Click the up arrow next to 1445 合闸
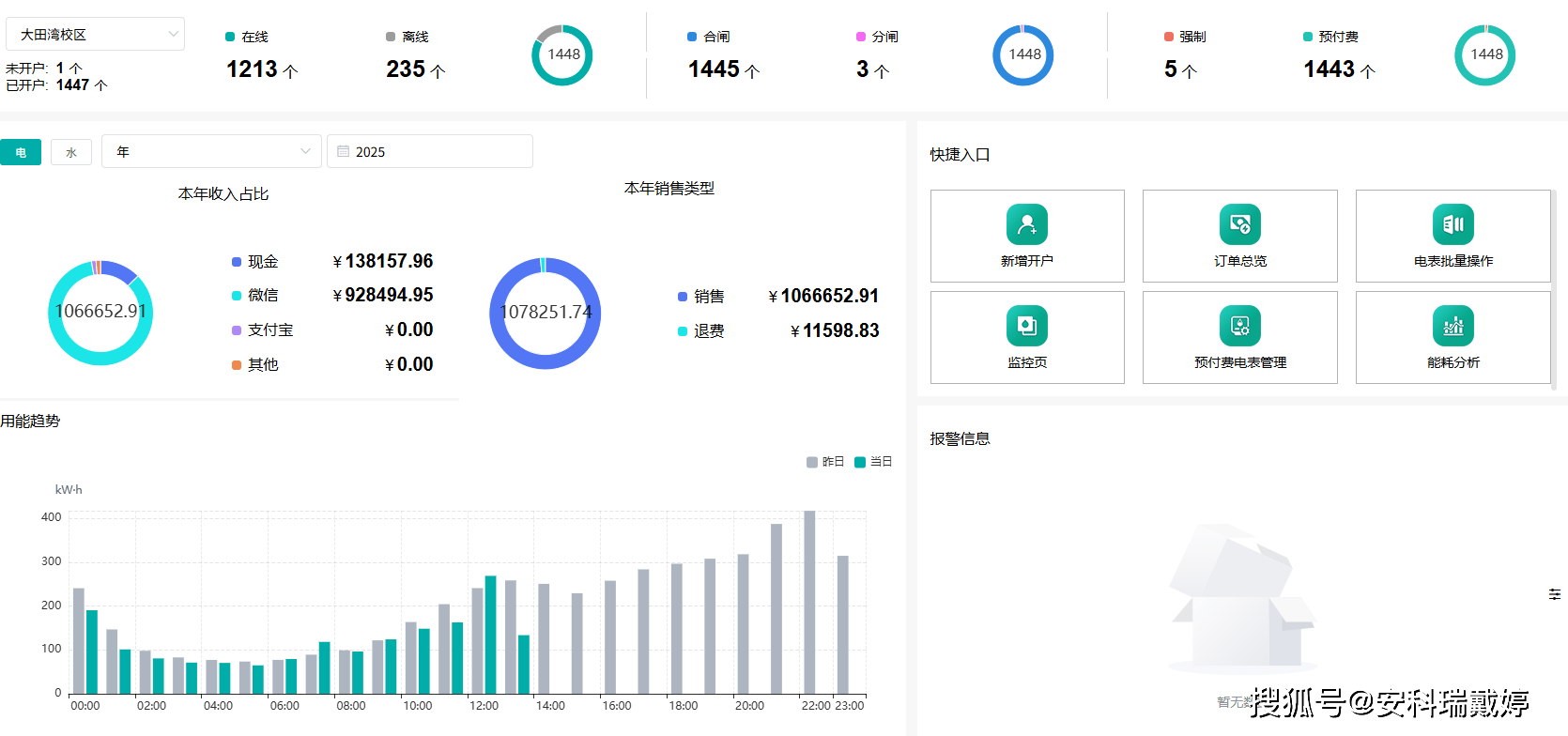The height and width of the screenshot is (736, 1568). 752,70
